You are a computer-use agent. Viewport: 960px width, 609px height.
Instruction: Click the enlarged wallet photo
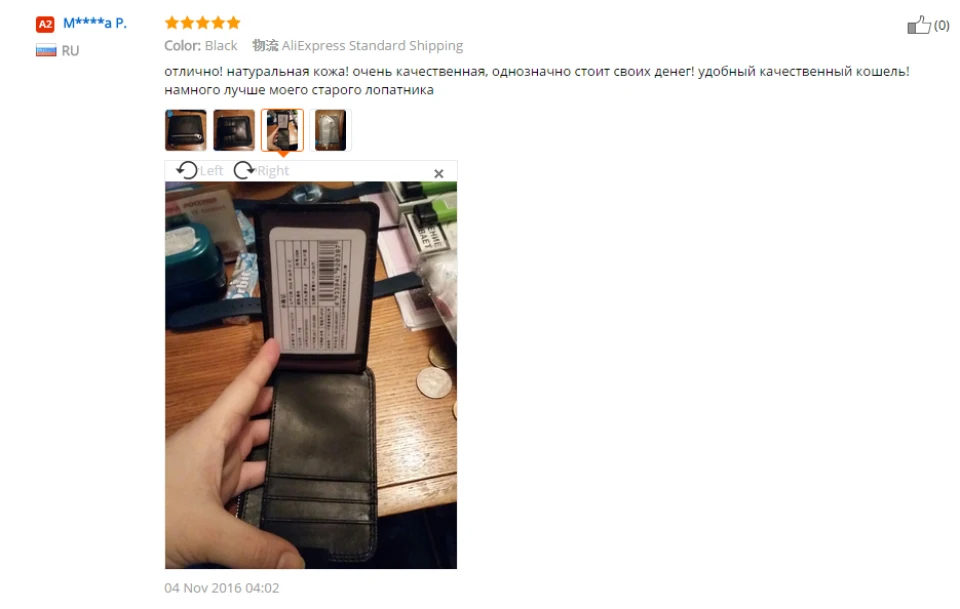tap(310, 375)
